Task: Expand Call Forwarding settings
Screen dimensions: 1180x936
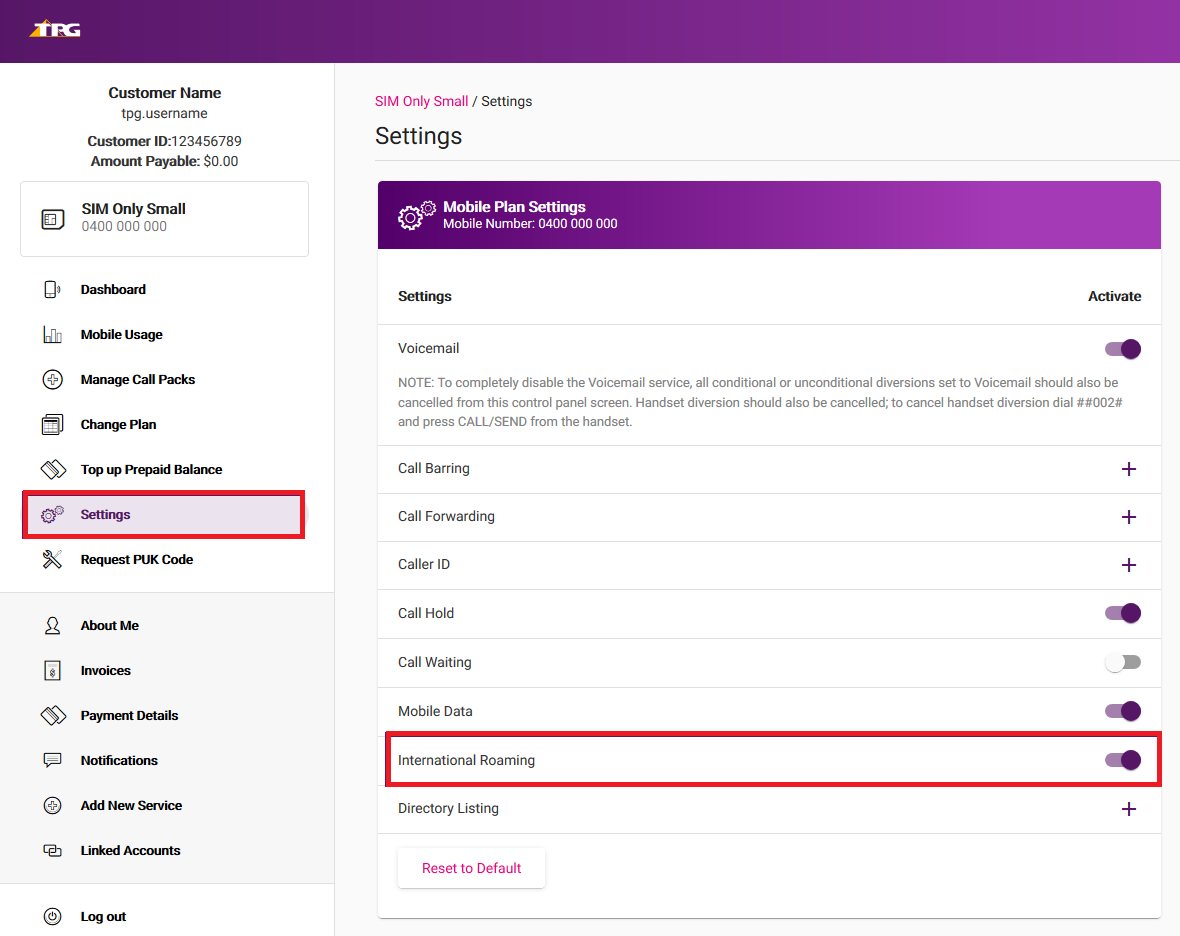Action: (x=1129, y=517)
